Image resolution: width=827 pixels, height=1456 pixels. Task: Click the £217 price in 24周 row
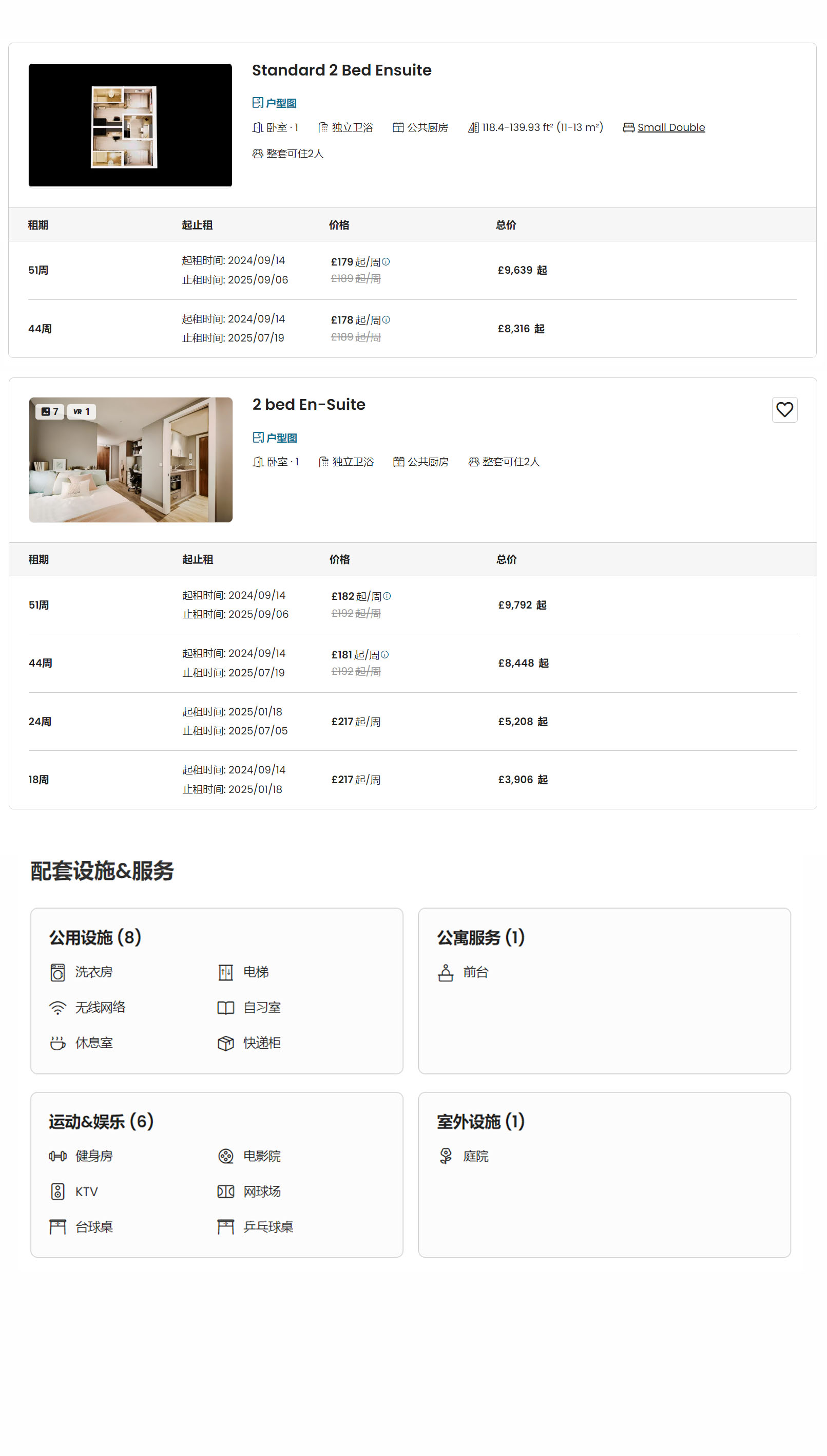(x=356, y=722)
